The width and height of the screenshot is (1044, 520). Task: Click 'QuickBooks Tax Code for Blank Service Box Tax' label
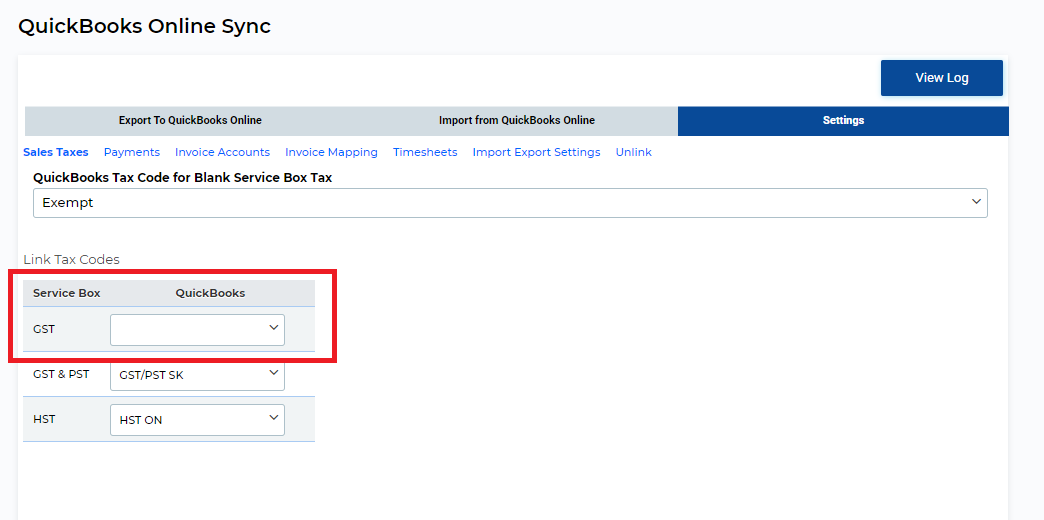tap(182, 178)
